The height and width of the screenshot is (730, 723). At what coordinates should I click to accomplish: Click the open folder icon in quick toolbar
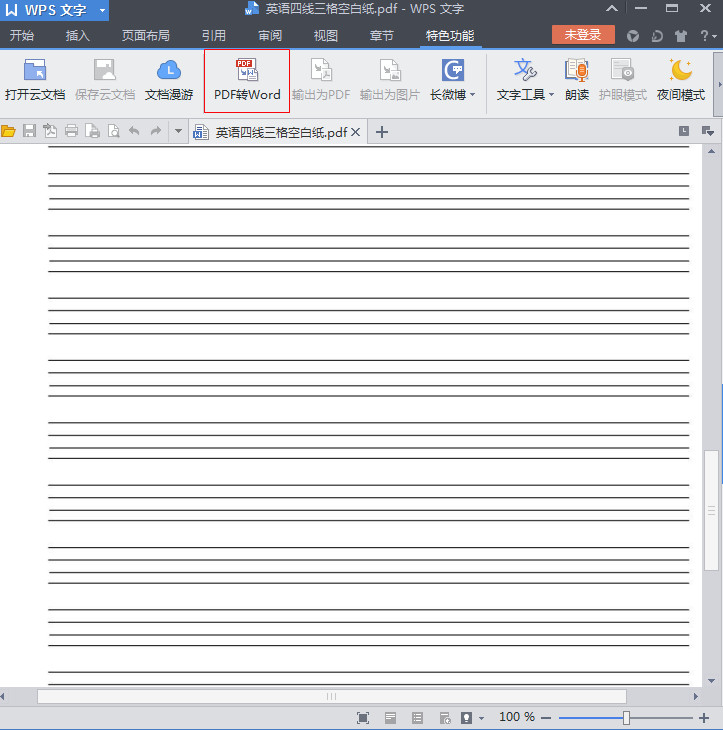click(x=8, y=131)
